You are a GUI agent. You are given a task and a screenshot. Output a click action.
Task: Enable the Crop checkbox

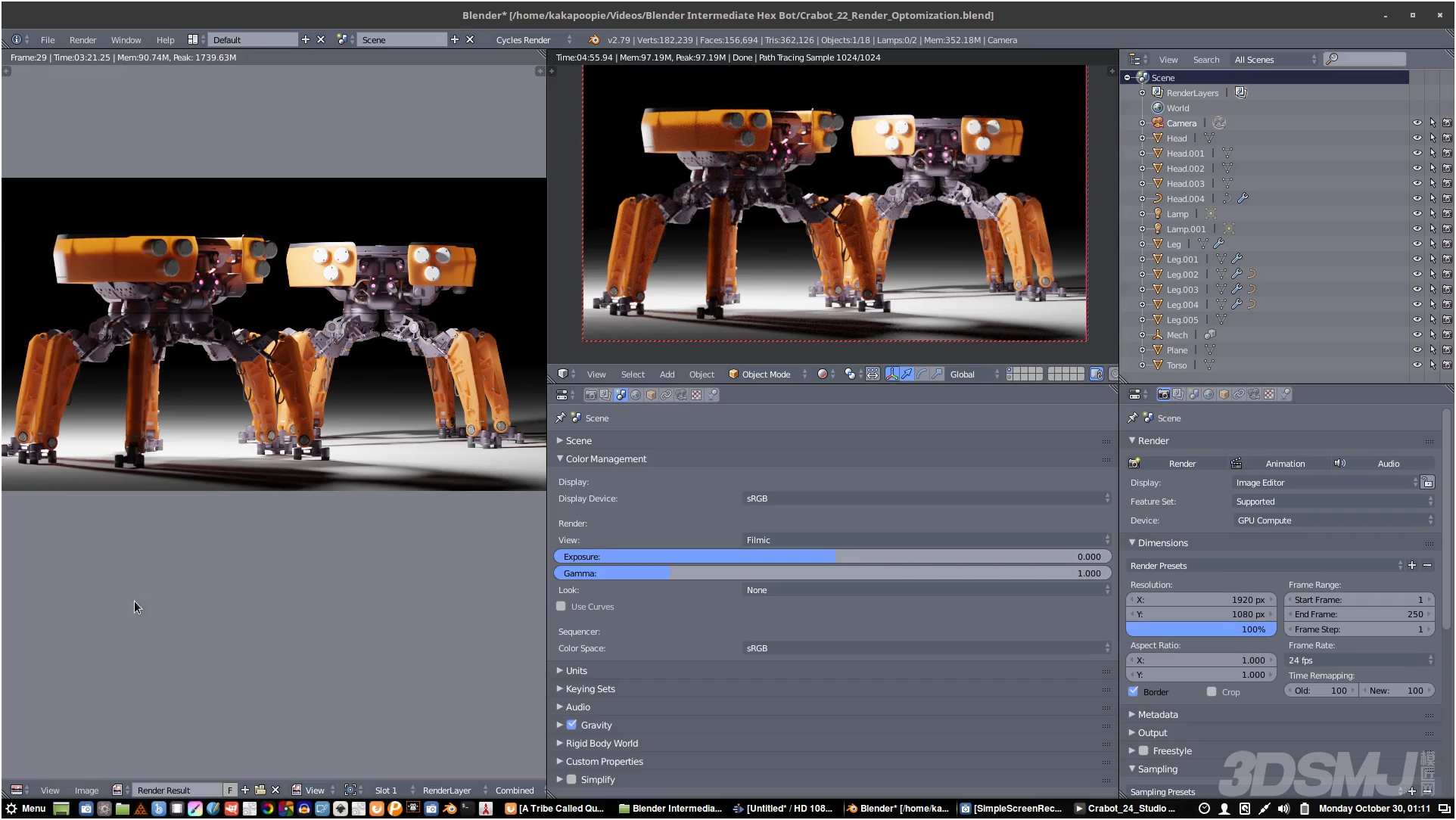(1212, 691)
